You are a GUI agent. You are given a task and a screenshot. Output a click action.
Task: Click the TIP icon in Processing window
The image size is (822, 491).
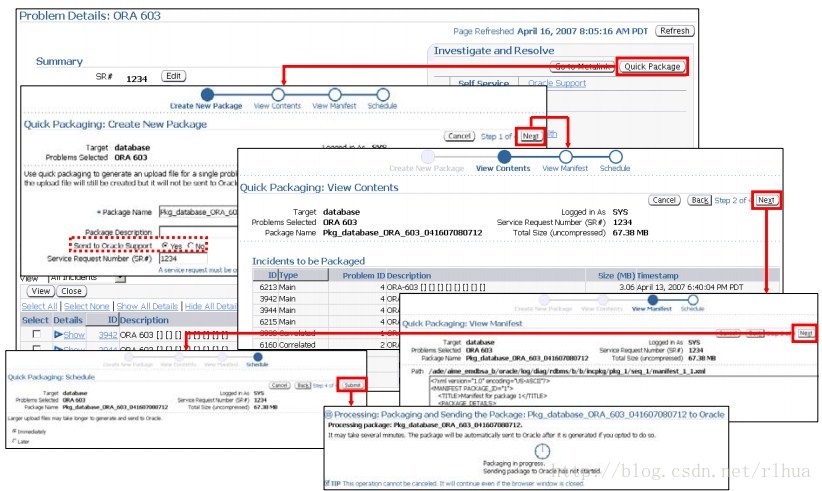(327, 483)
